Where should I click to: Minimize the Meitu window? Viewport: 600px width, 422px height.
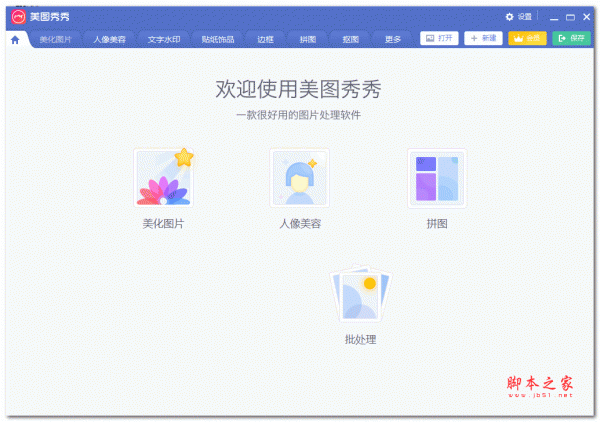tap(554, 18)
